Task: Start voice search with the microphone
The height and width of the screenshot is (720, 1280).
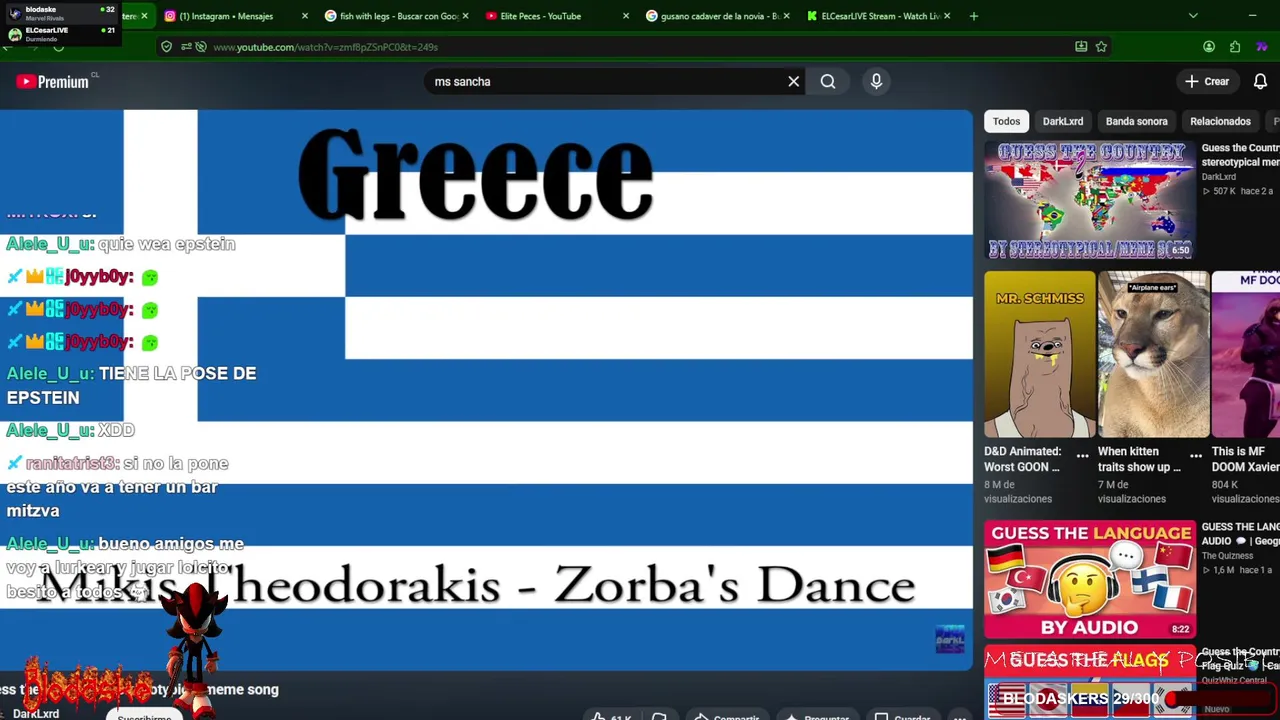Action: (876, 81)
